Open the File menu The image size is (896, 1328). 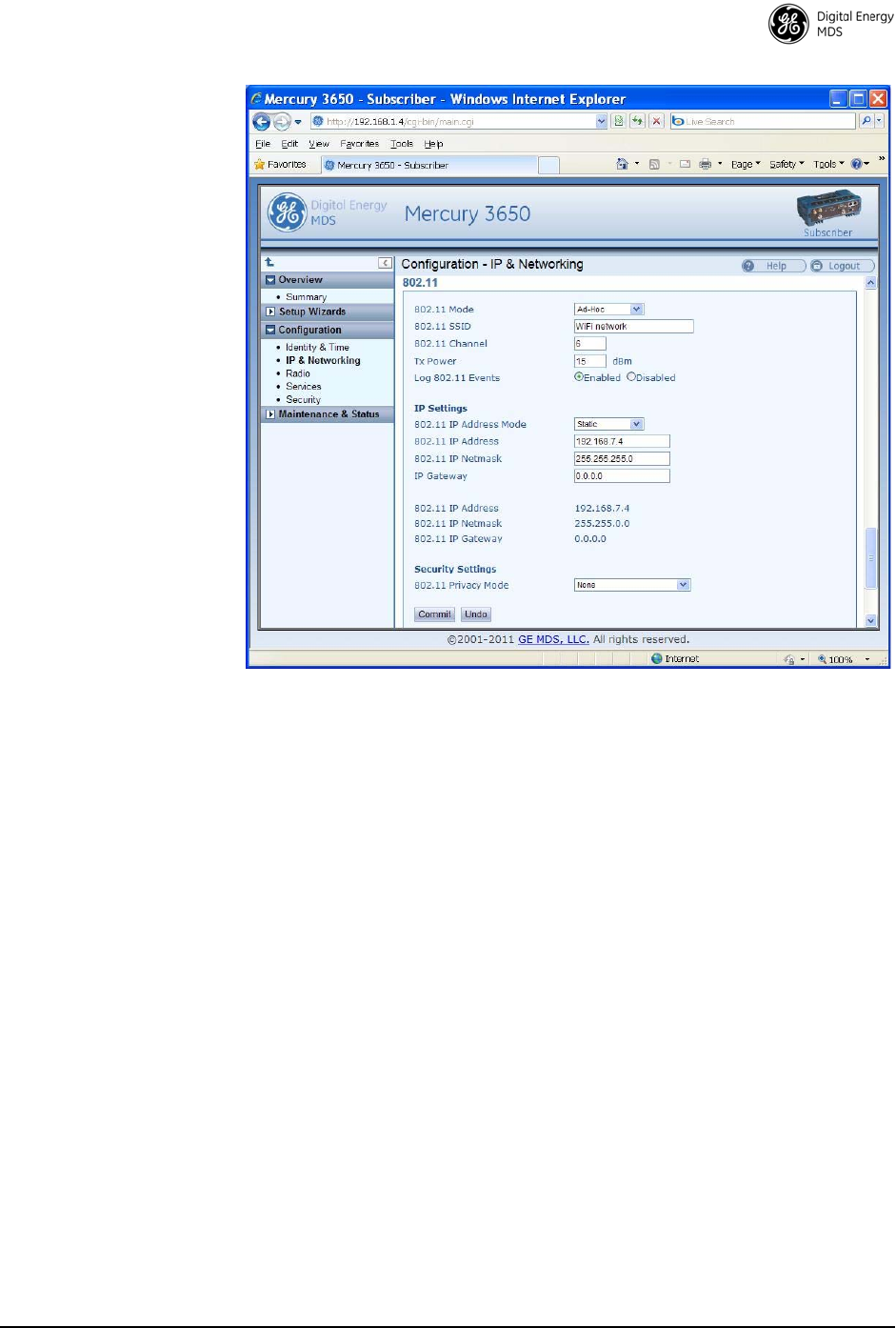263,144
